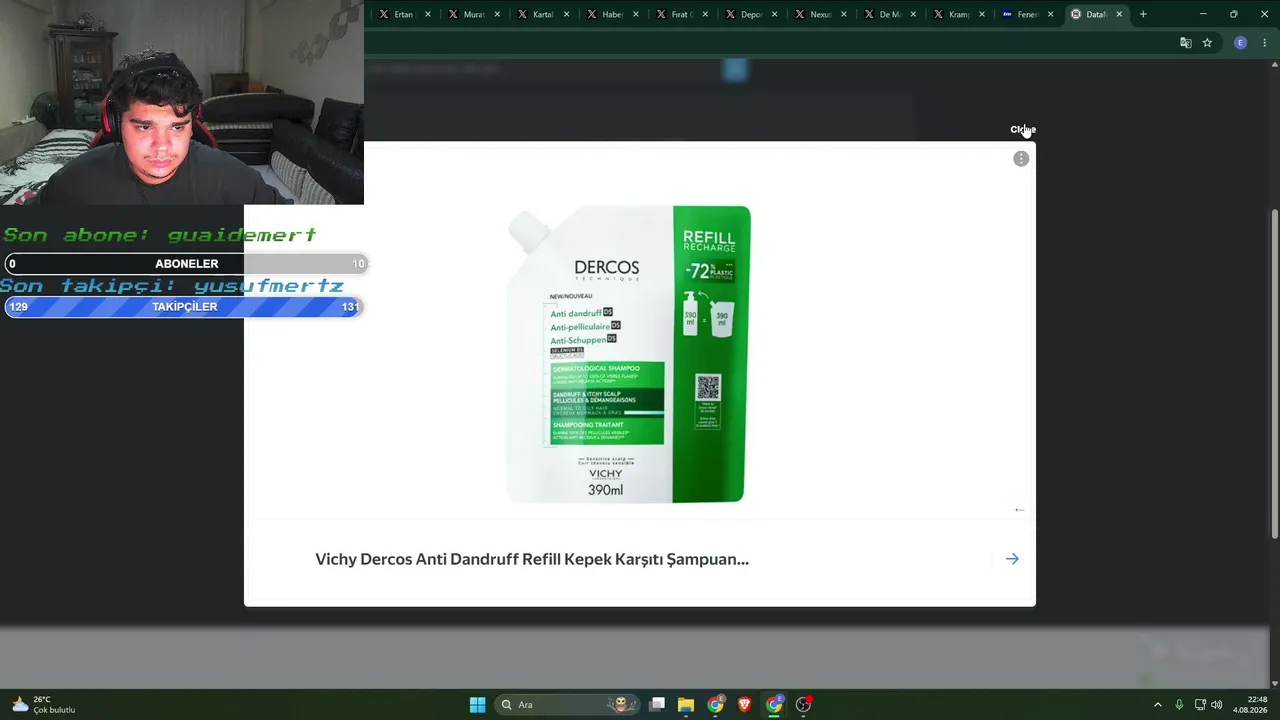Open the ad options three-dot menu

click(x=1021, y=159)
